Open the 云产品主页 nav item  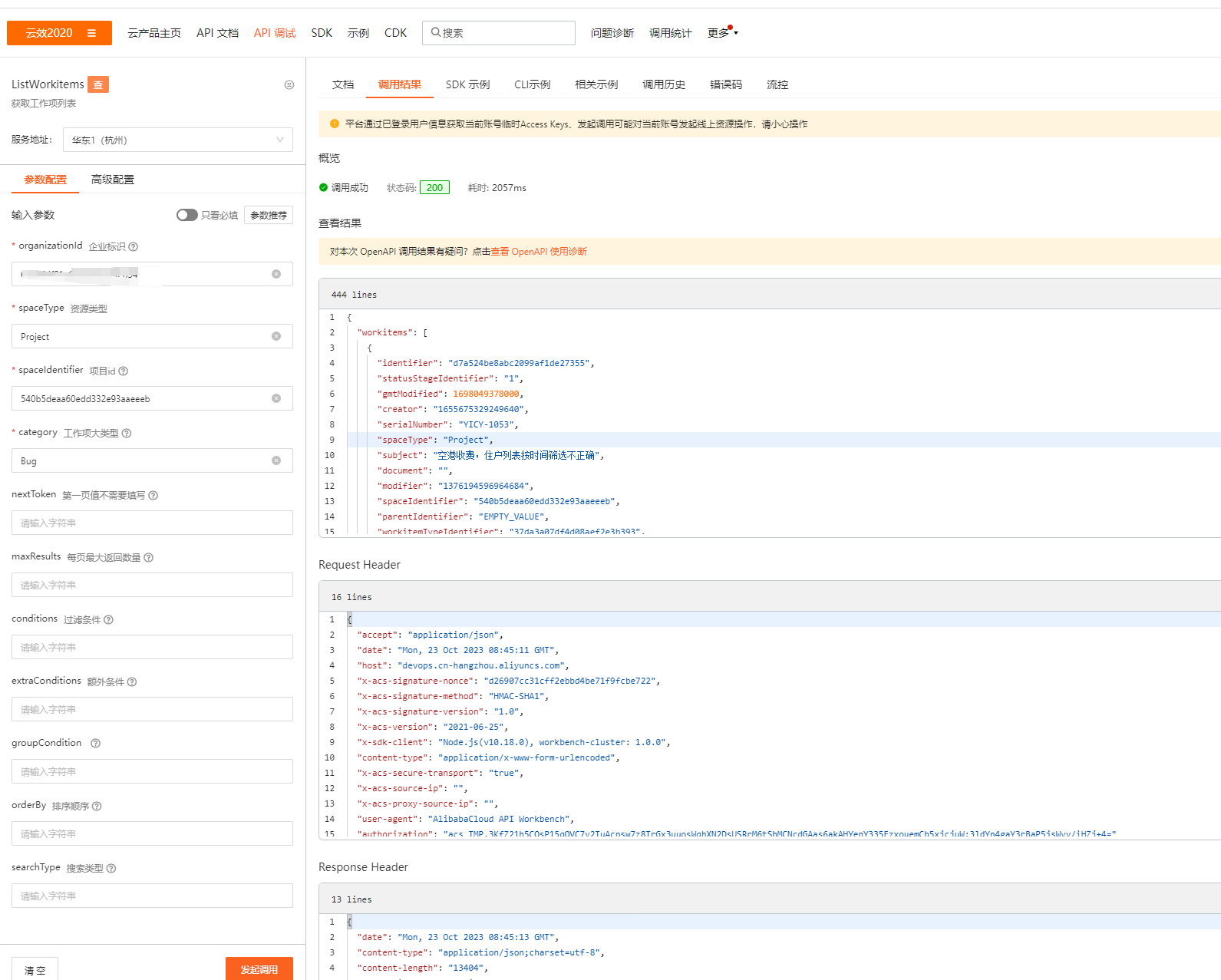pyautogui.click(x=154, y=33)
